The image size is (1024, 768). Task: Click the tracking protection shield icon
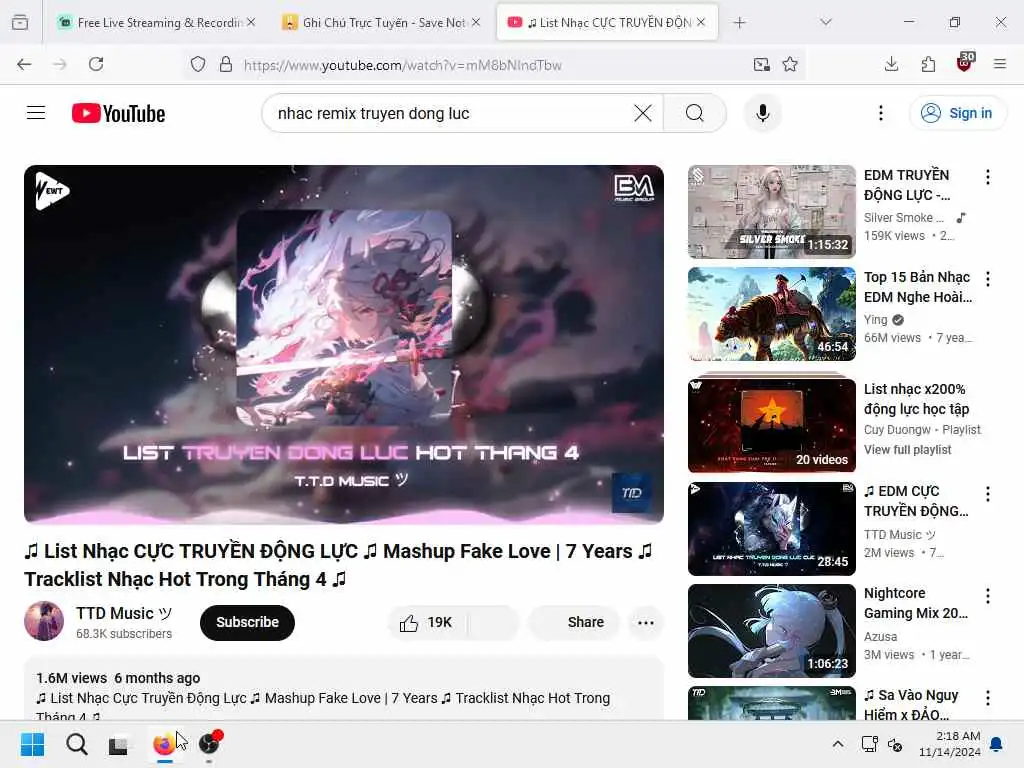pos(198,64)
